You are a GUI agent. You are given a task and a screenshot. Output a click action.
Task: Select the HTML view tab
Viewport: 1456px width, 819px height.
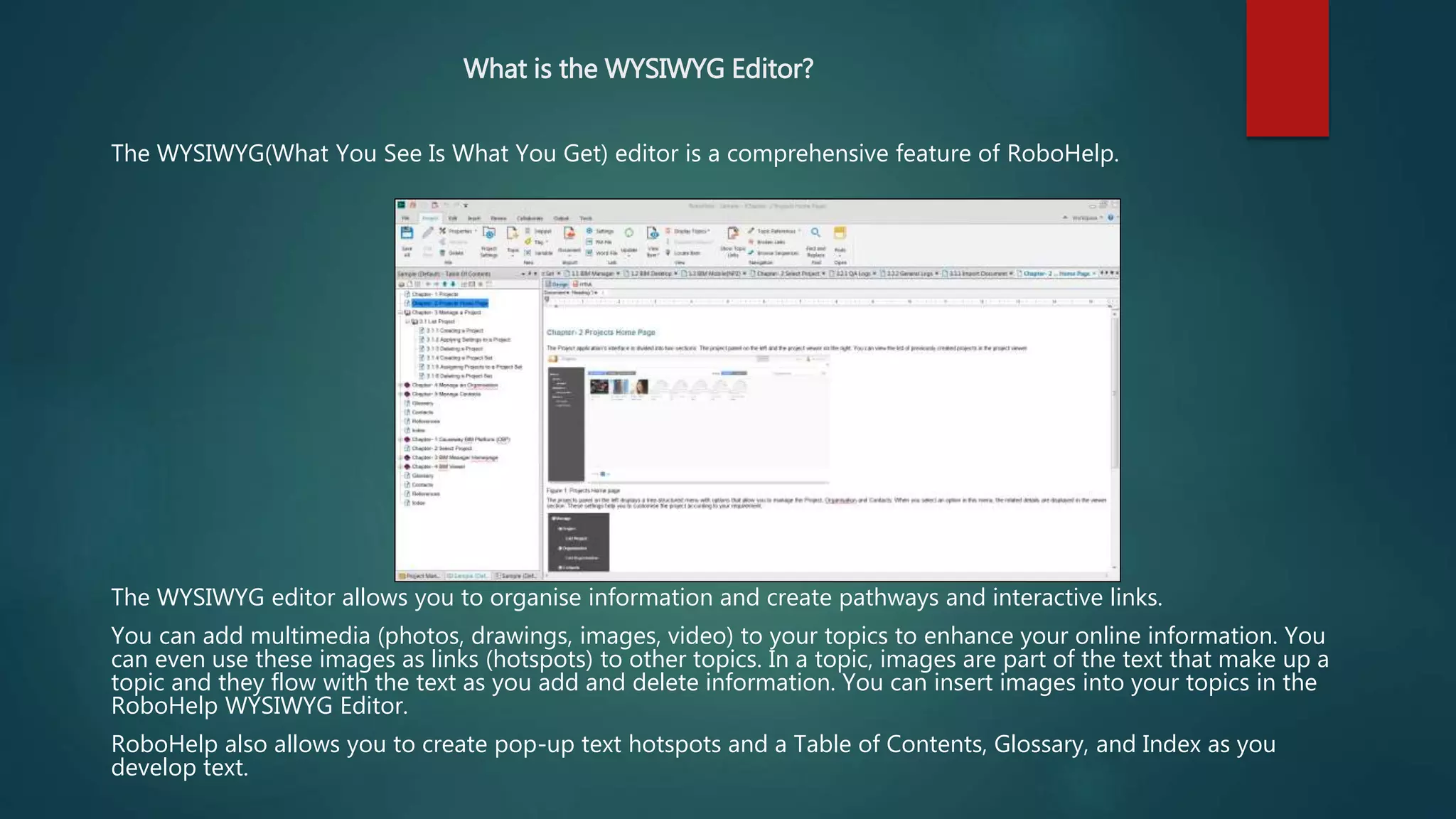tap(582, 284)
